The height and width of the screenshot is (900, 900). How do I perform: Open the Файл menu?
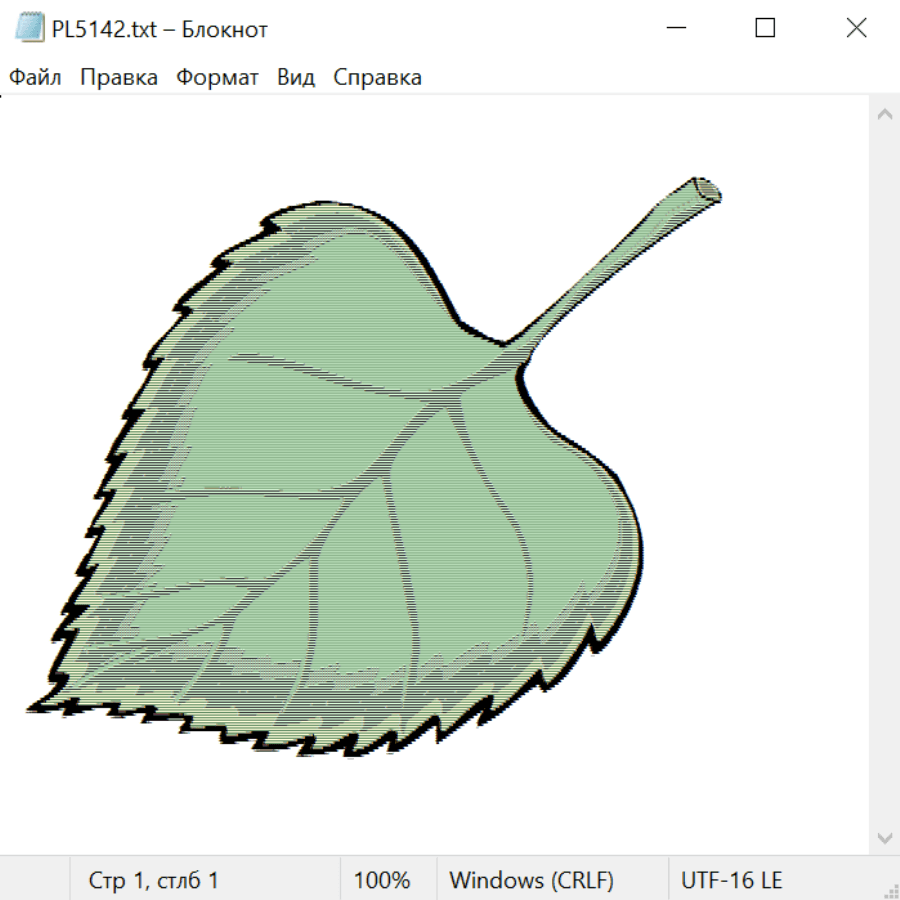click(x=36, y=78)
